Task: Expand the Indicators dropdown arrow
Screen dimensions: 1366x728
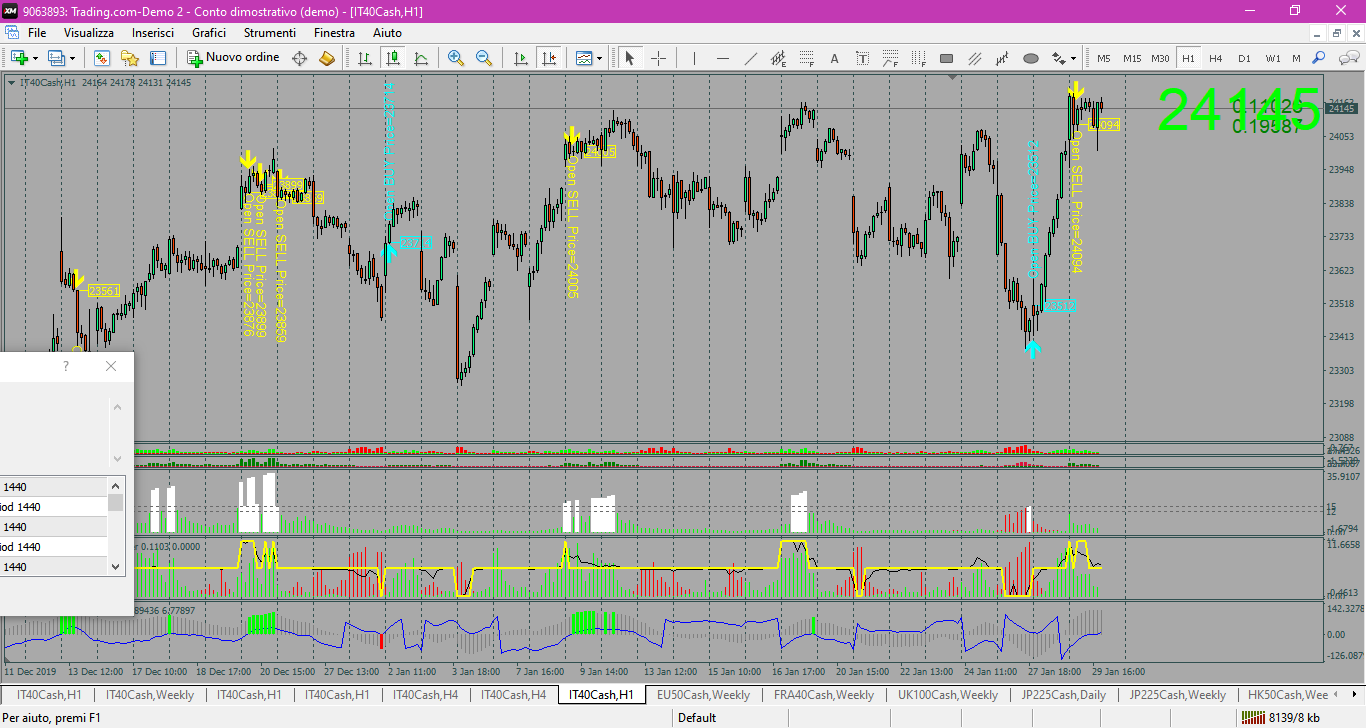Action: click(x=600, y=58)
